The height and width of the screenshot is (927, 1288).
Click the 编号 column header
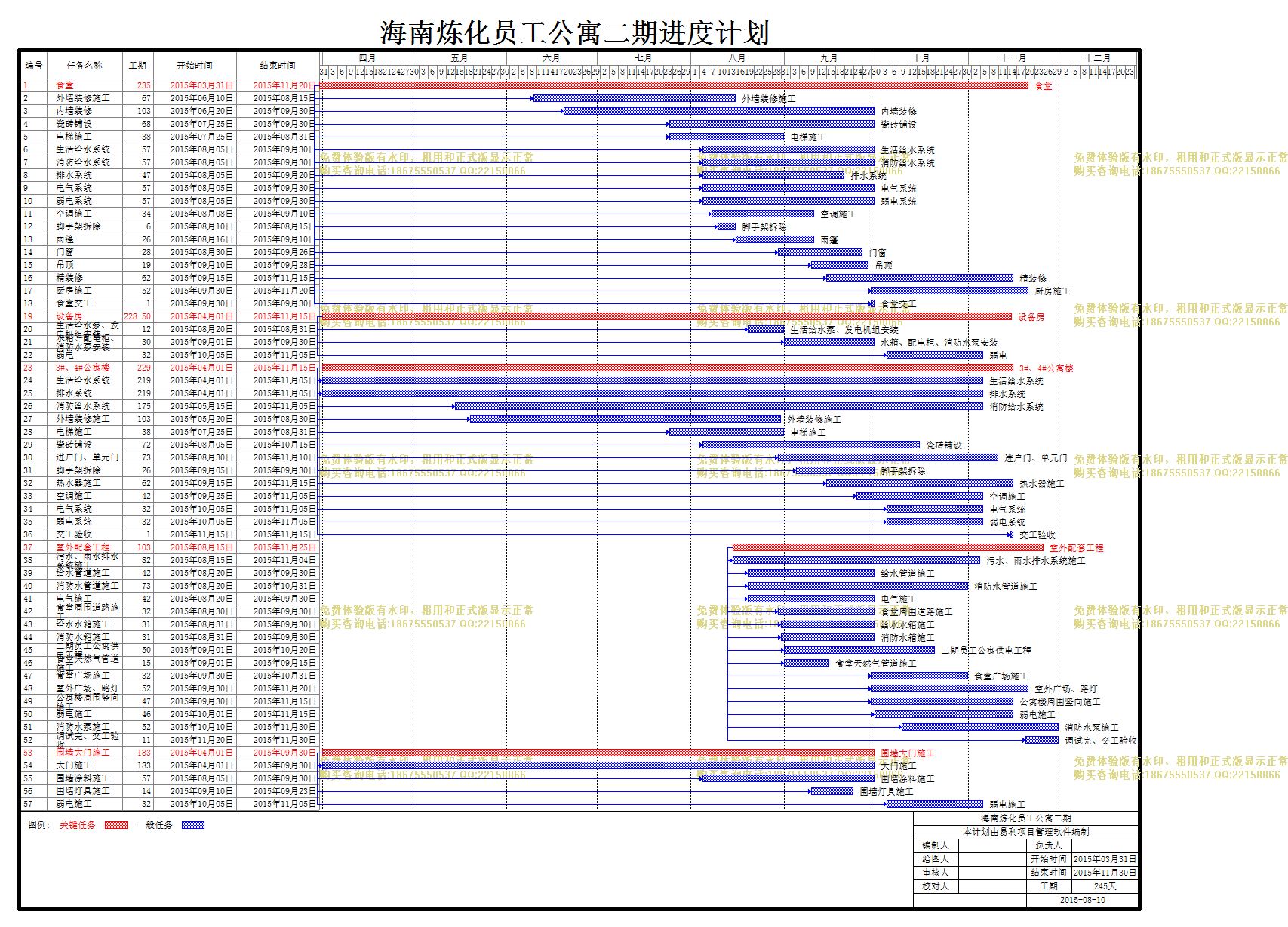click(34, 66)
